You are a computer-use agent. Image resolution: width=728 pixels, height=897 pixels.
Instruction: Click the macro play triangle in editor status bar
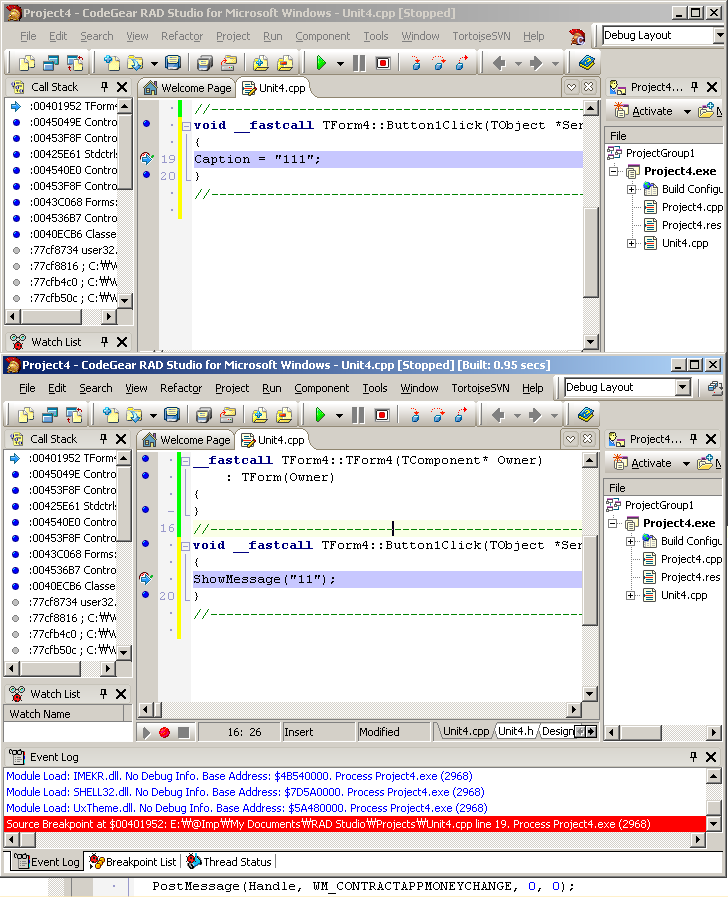[x=146, y=733]
